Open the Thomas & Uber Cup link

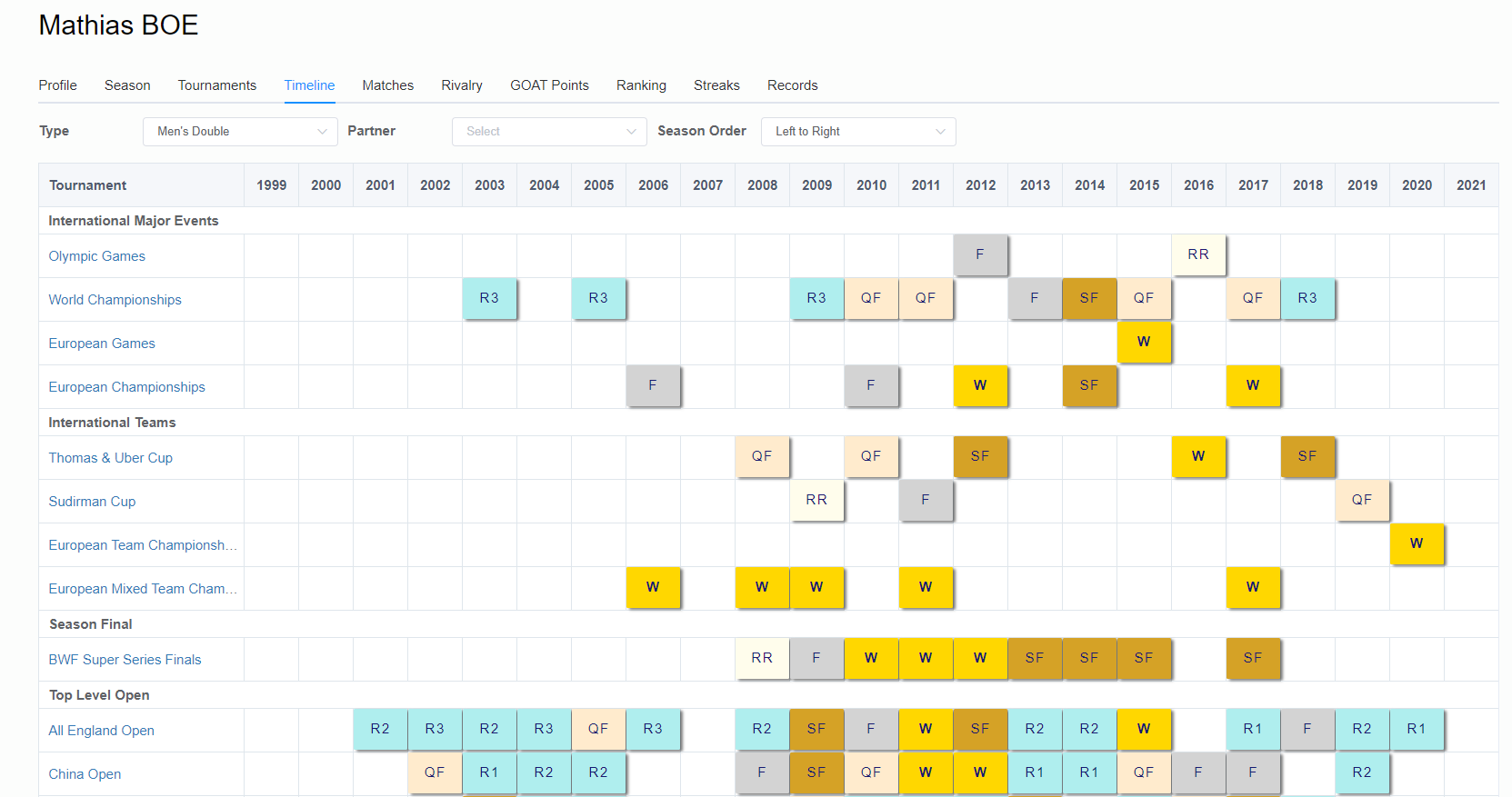tap(110, 458)
